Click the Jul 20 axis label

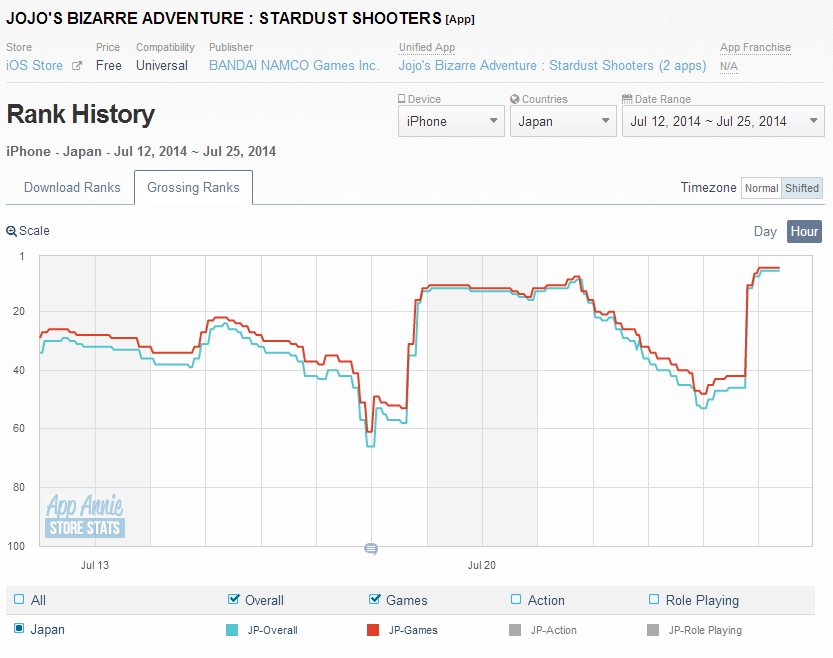(x=481, y=565)
